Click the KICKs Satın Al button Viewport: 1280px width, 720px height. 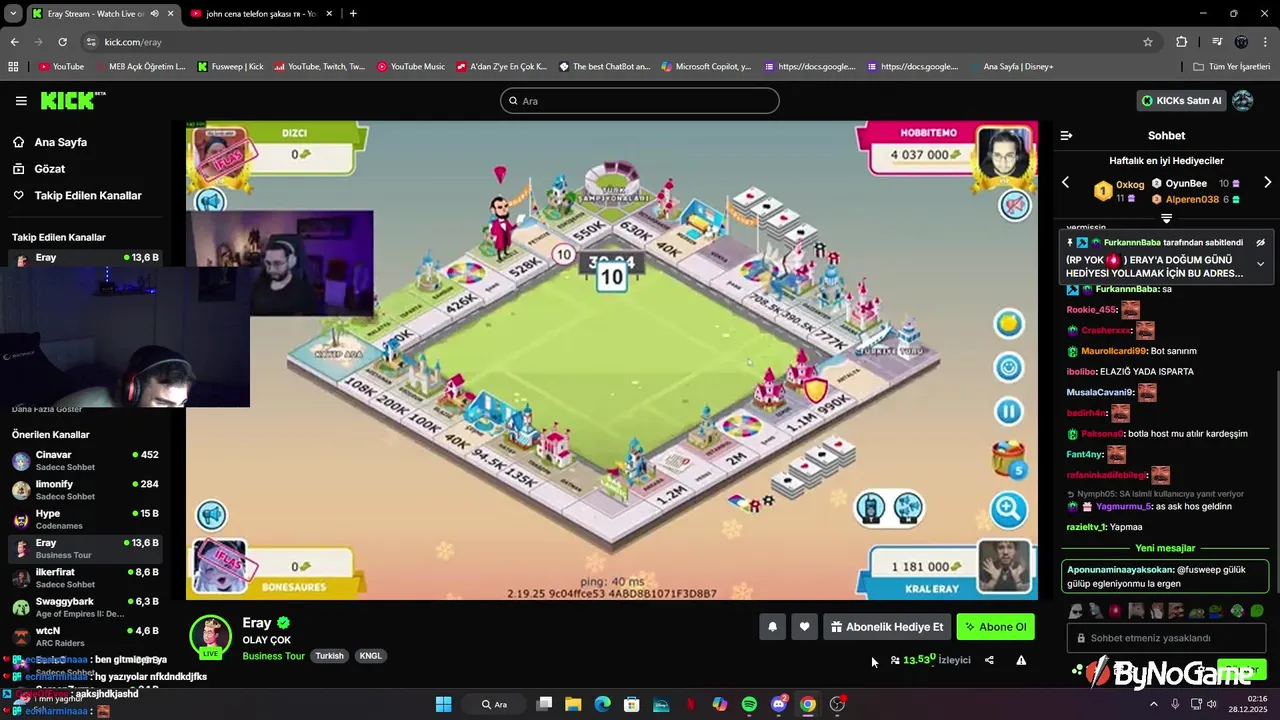pos(1181,101)
